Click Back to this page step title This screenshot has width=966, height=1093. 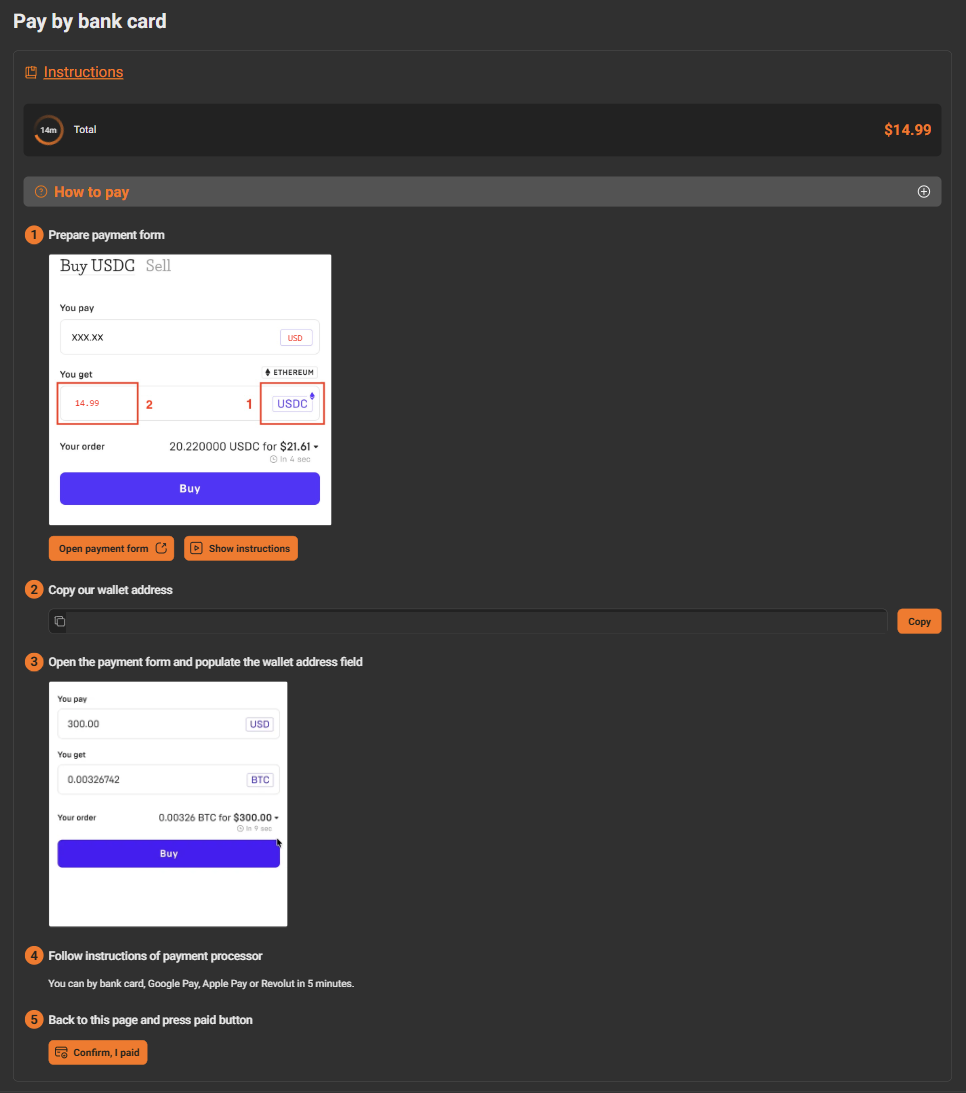[x=151, y=1020]
